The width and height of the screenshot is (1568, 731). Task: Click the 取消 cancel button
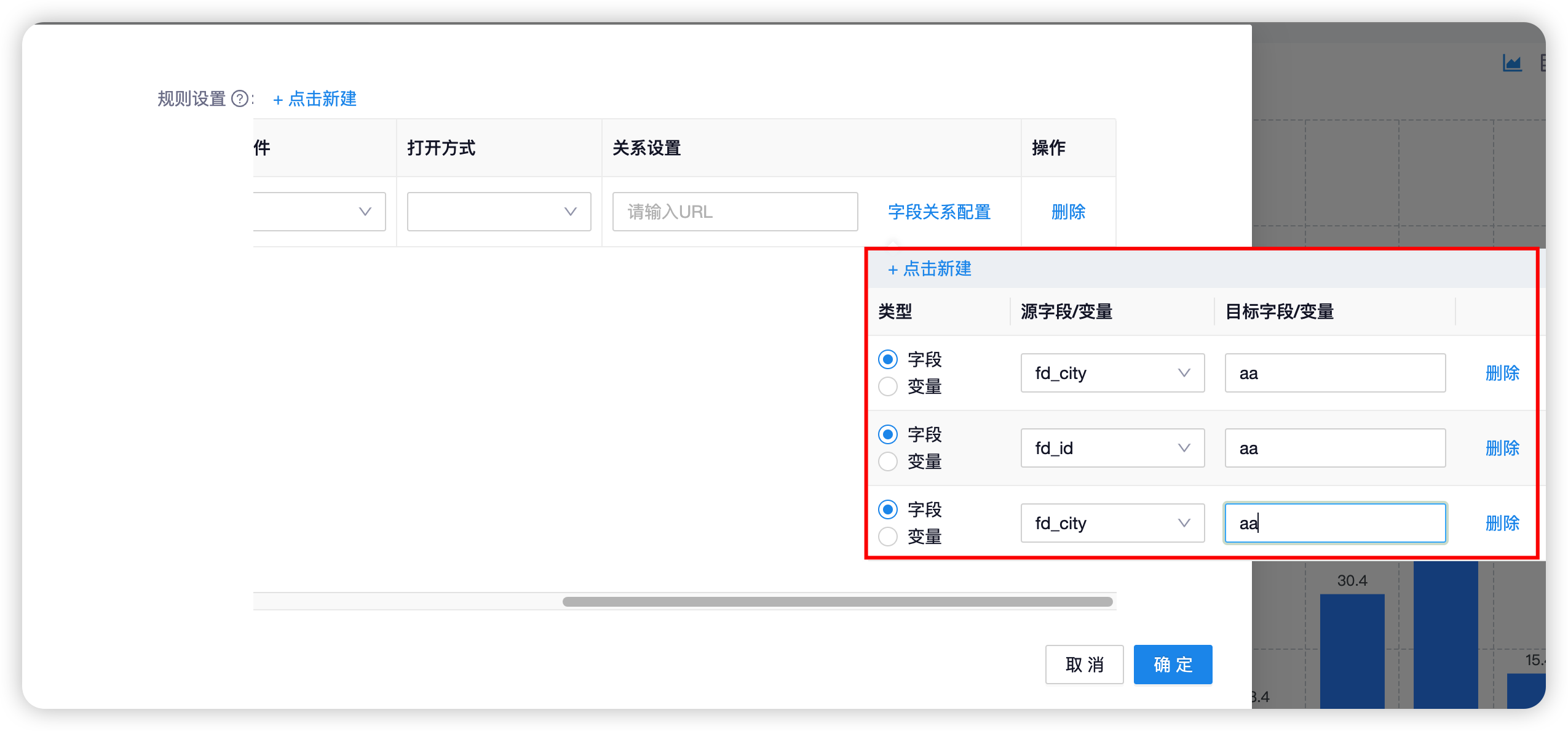[x=1085, y=665]
